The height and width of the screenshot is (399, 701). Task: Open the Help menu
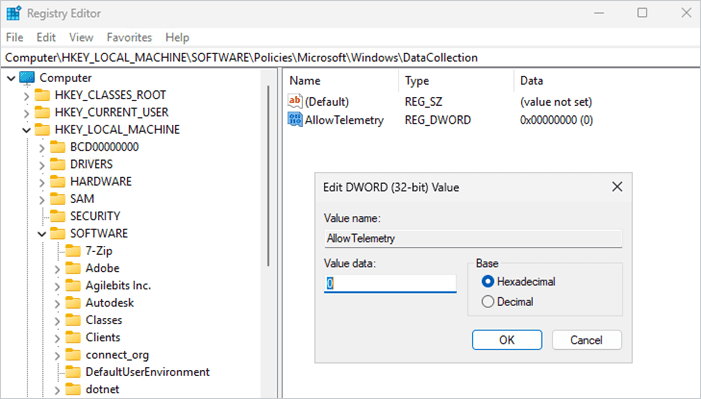point(177,37)
